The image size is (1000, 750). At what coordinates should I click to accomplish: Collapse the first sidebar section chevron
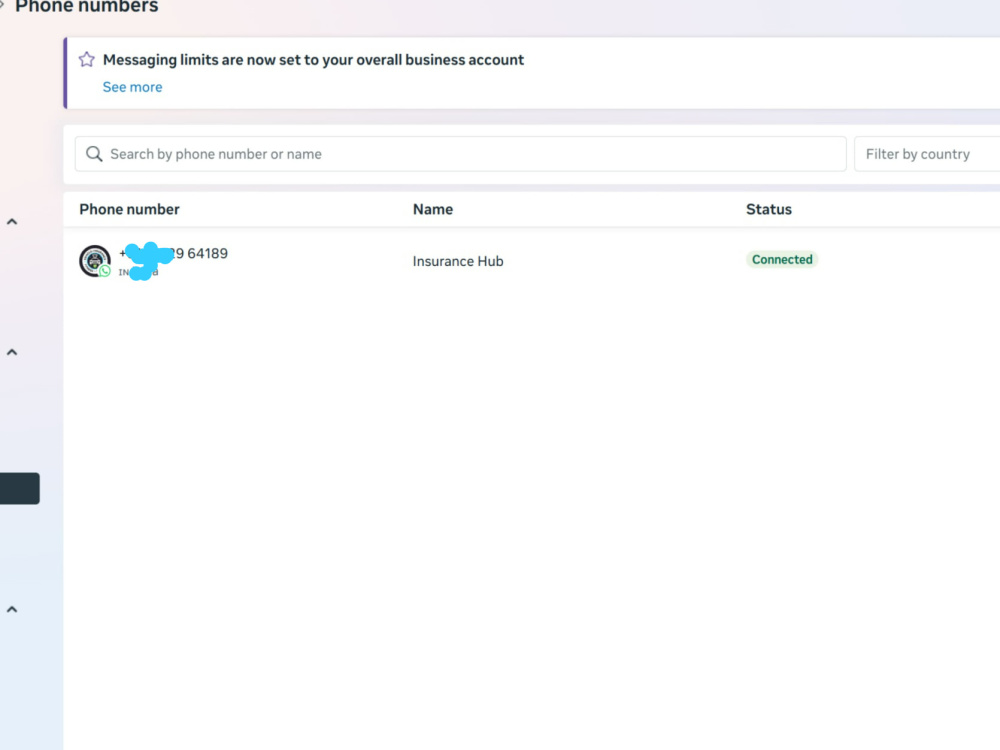[12, 222]
